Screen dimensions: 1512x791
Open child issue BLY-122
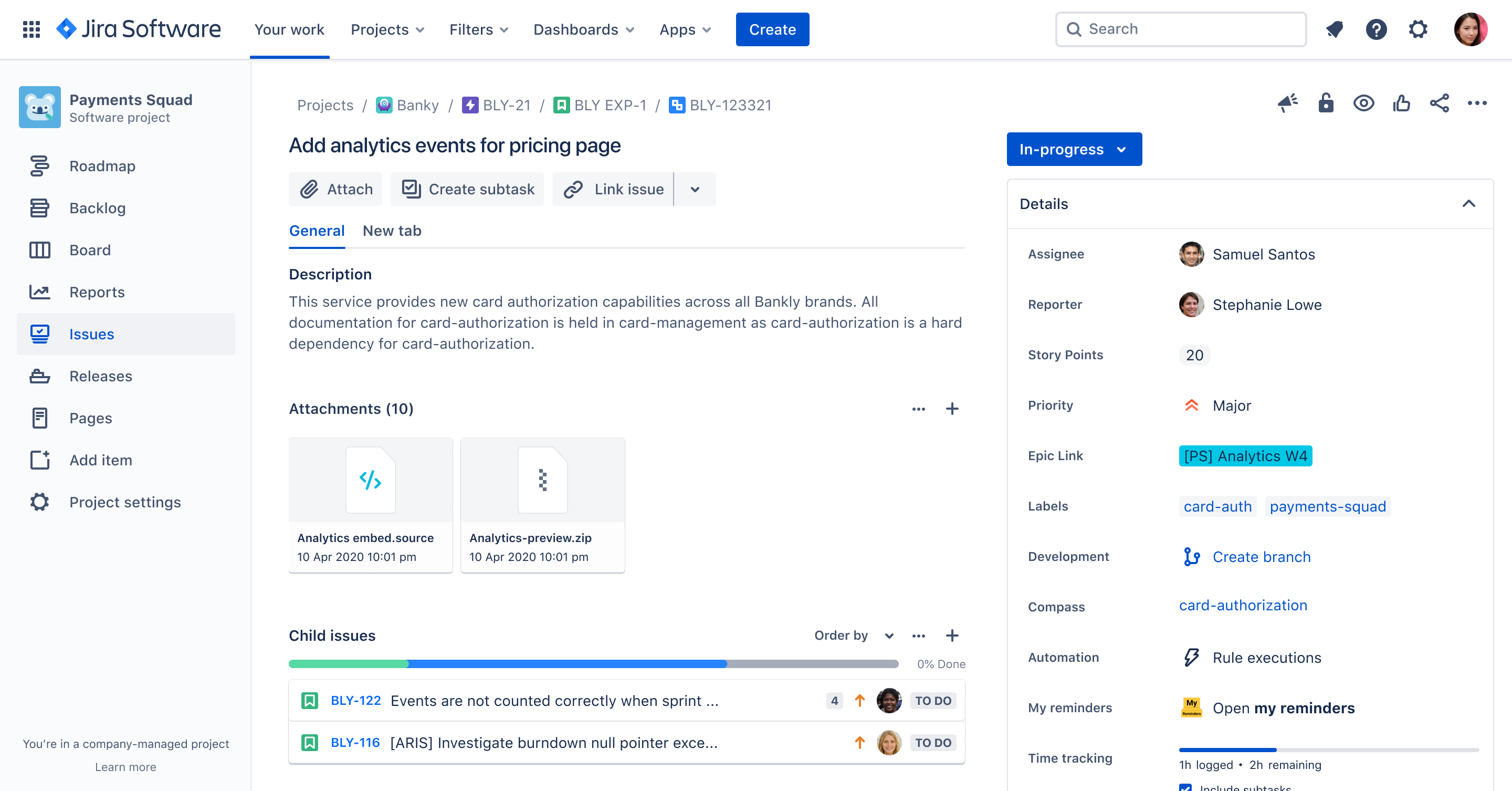pos(356,701)
